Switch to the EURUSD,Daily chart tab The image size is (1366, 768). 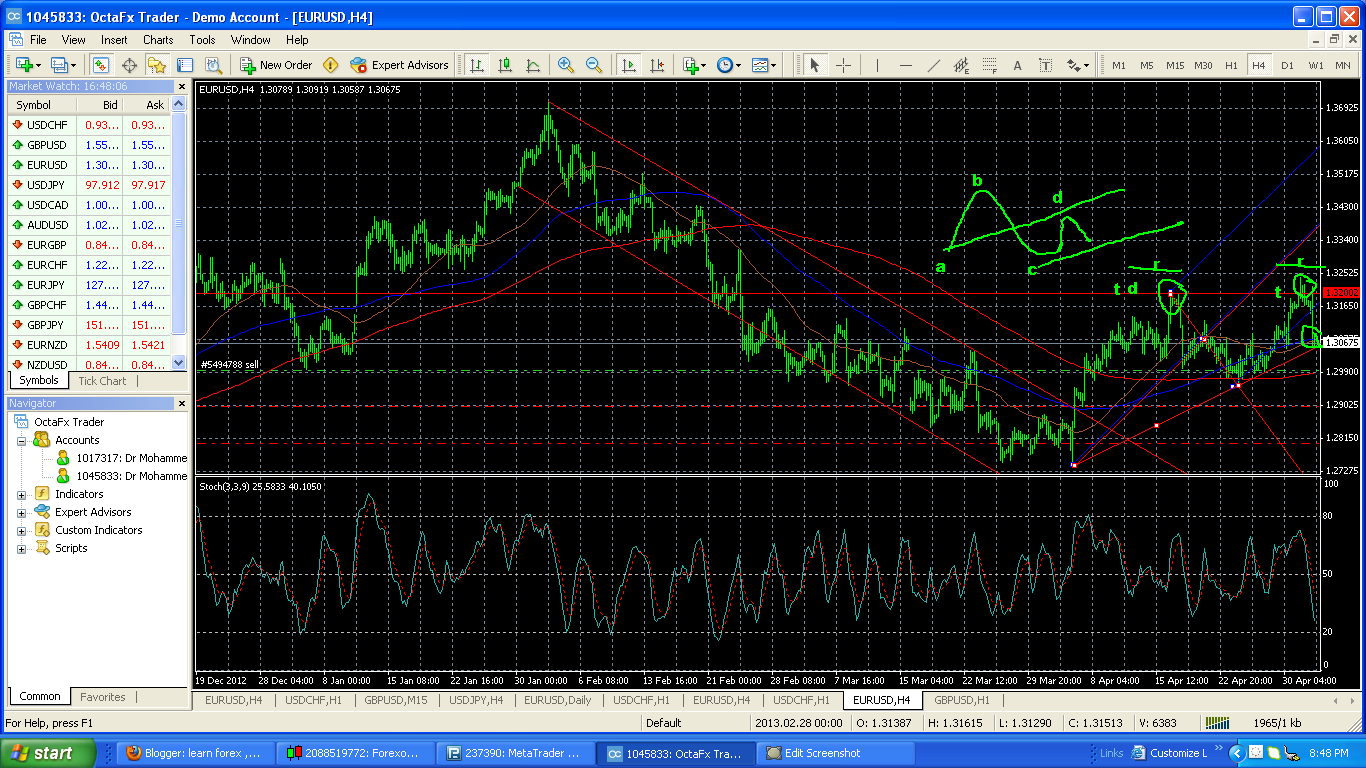pyautogui.click(x=558, y=700)
